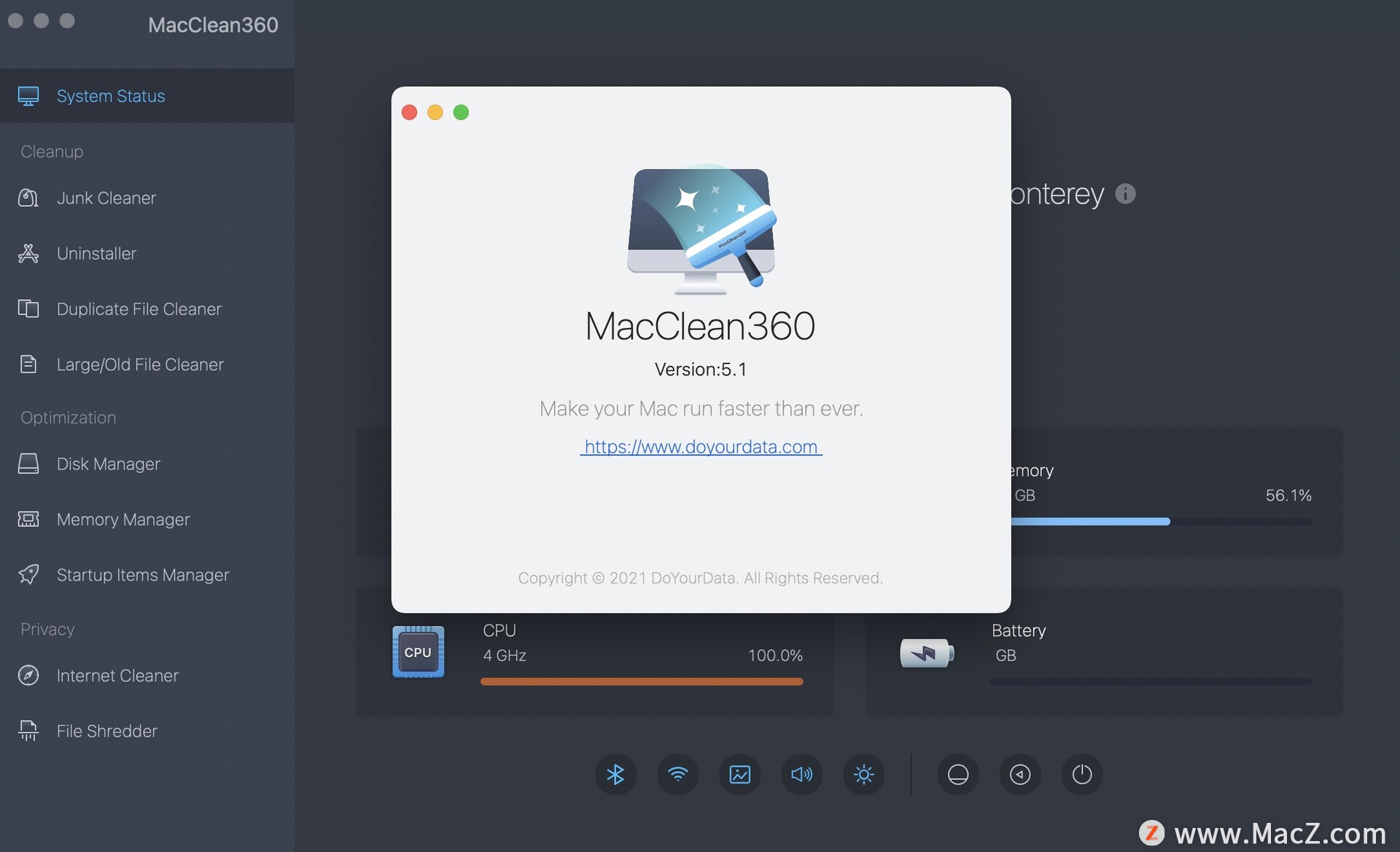Open the File Shredder tool
The height and width of the screenshot is (852, 1400).
coord(106,731)
